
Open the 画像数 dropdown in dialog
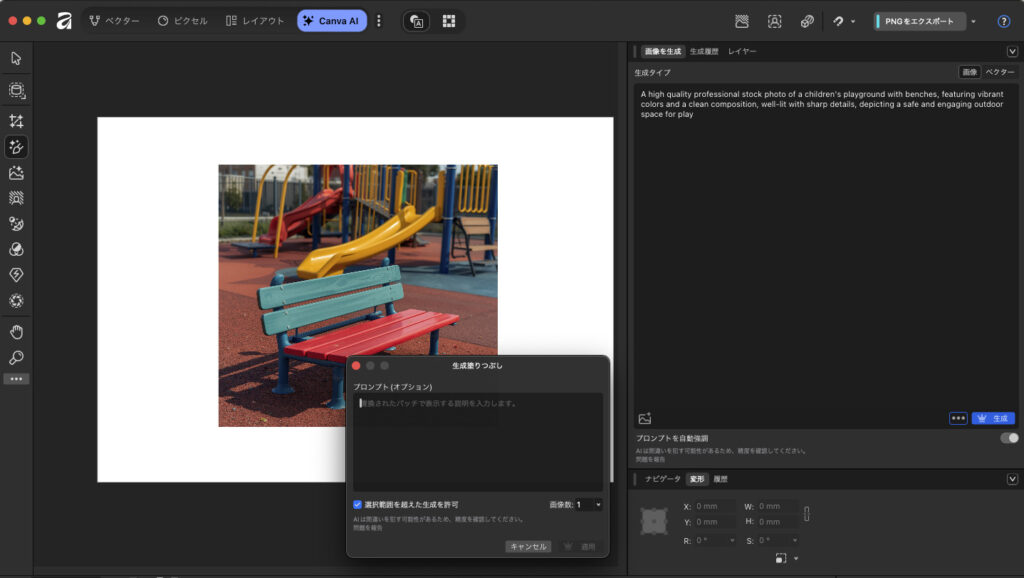tap(589, 505)
